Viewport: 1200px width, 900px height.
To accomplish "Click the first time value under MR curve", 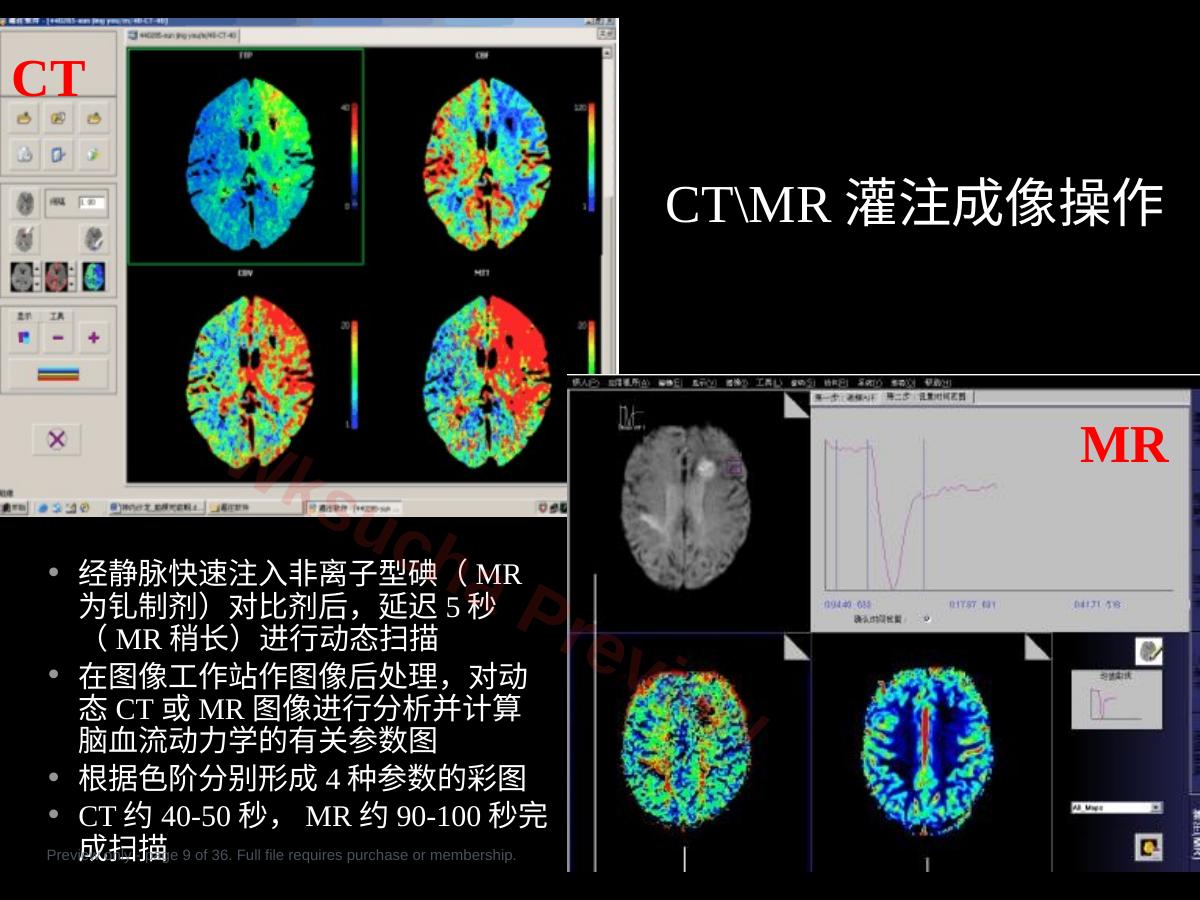I will [x=848, y=605].
